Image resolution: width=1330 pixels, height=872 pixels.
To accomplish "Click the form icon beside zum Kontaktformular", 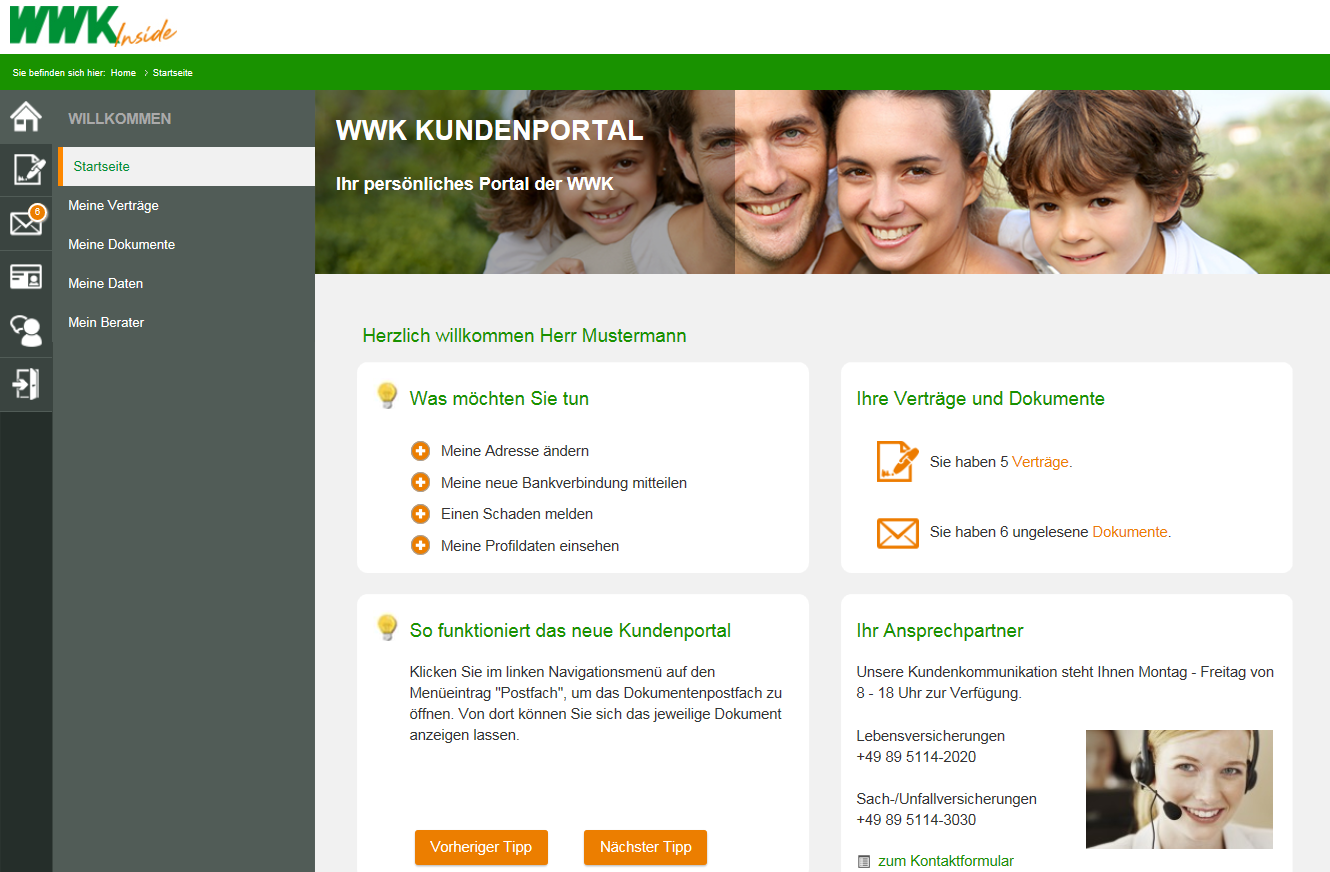I will (x=864, y=861).
